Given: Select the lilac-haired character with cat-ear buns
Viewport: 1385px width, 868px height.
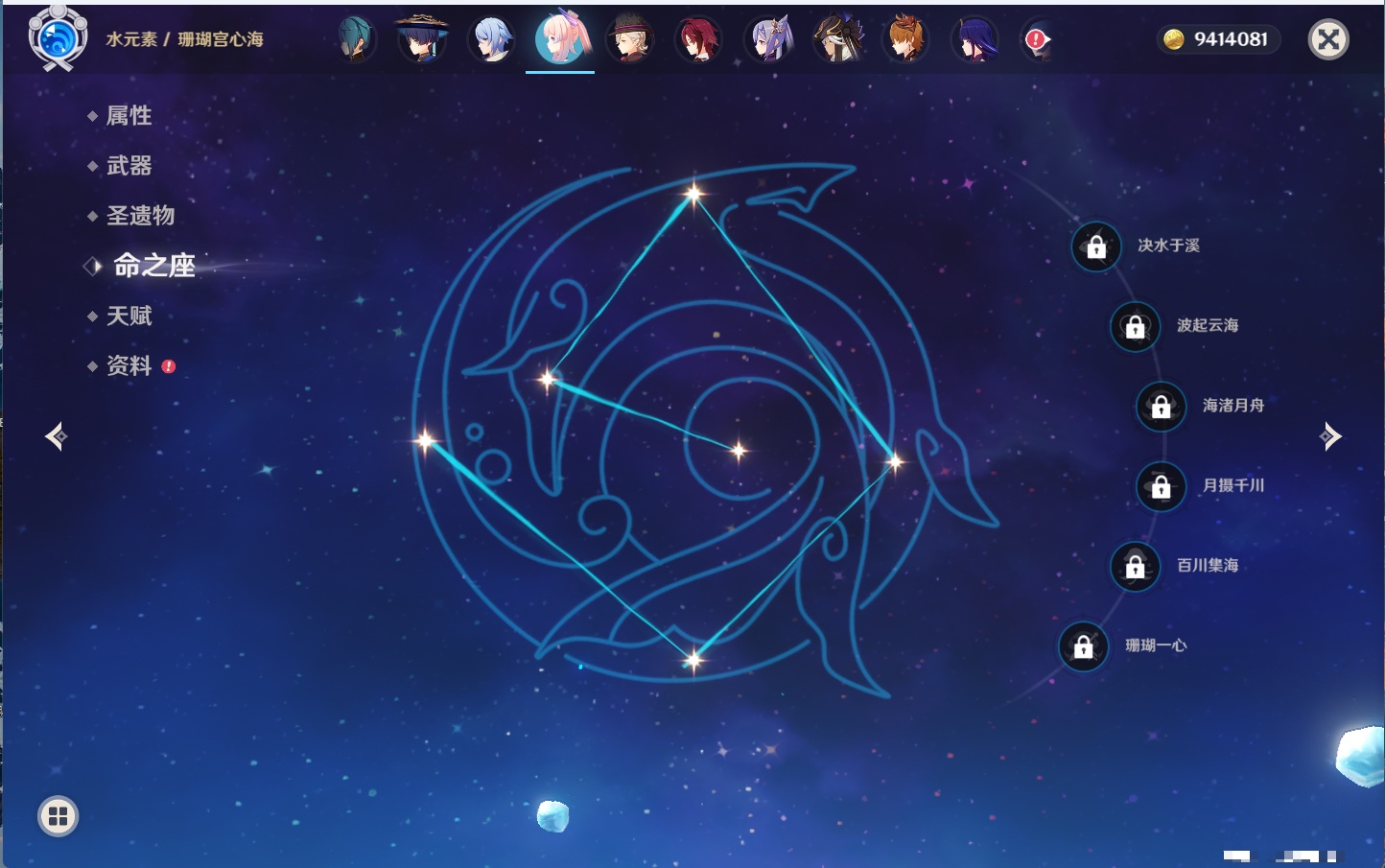Looking at the screenshot, I should pyautogui.click(x=769, y=39).
